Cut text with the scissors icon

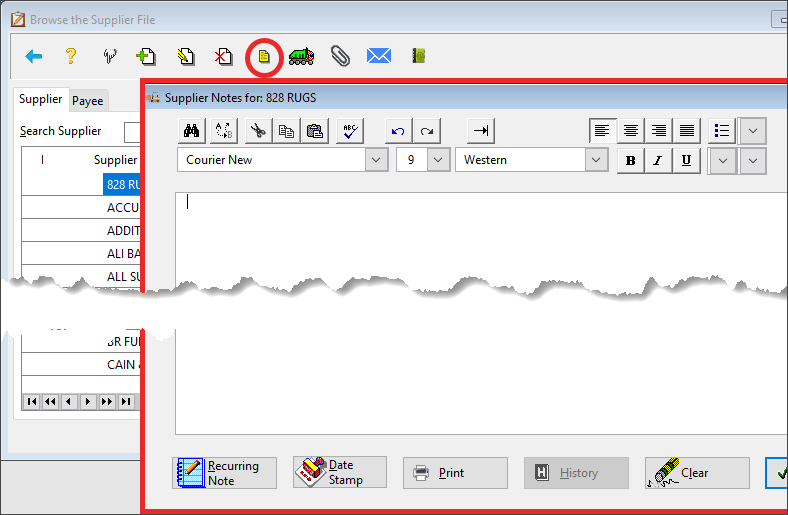click(258, 131)
